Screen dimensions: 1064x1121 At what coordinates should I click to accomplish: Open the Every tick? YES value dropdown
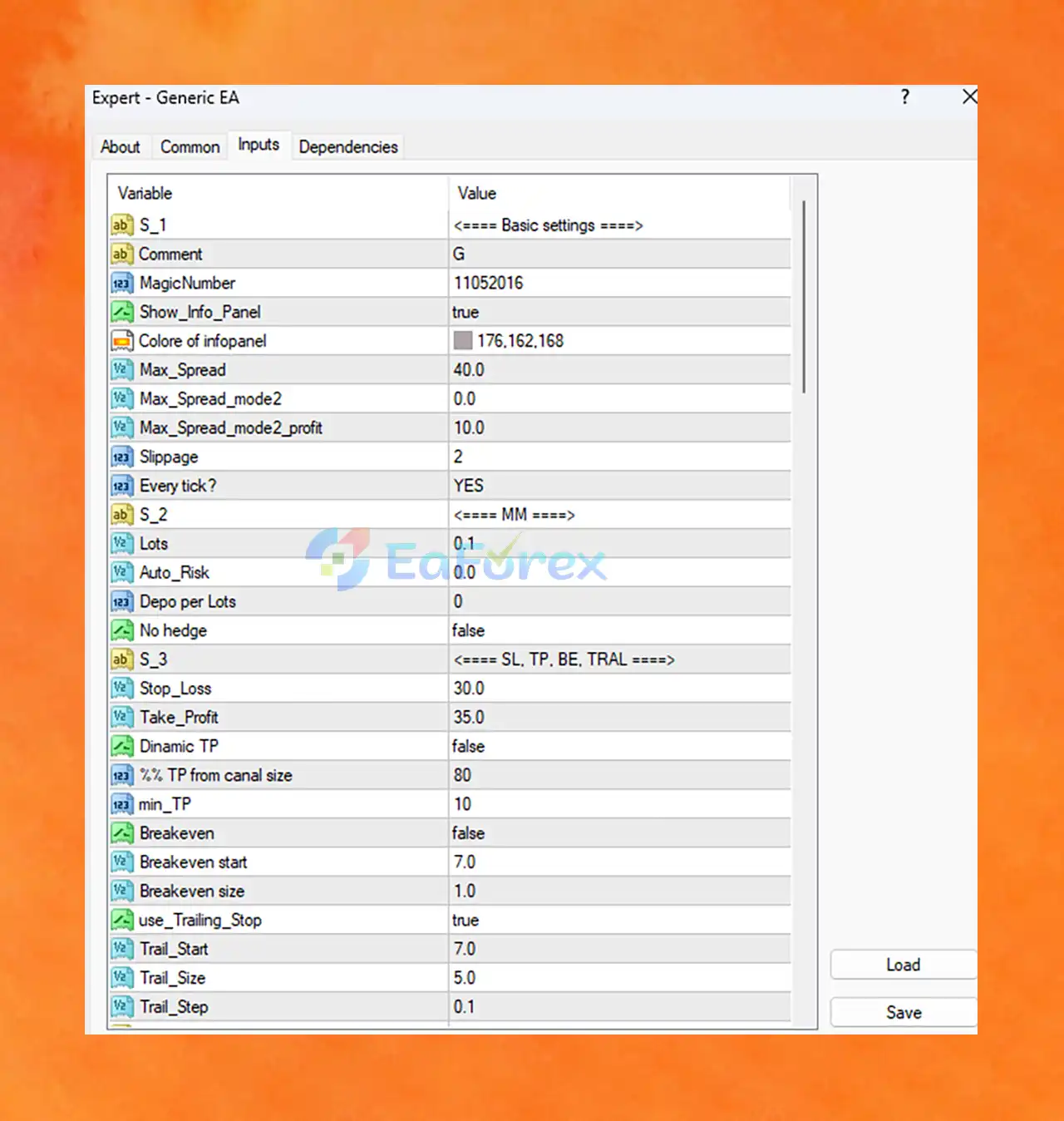coord(619,486)
